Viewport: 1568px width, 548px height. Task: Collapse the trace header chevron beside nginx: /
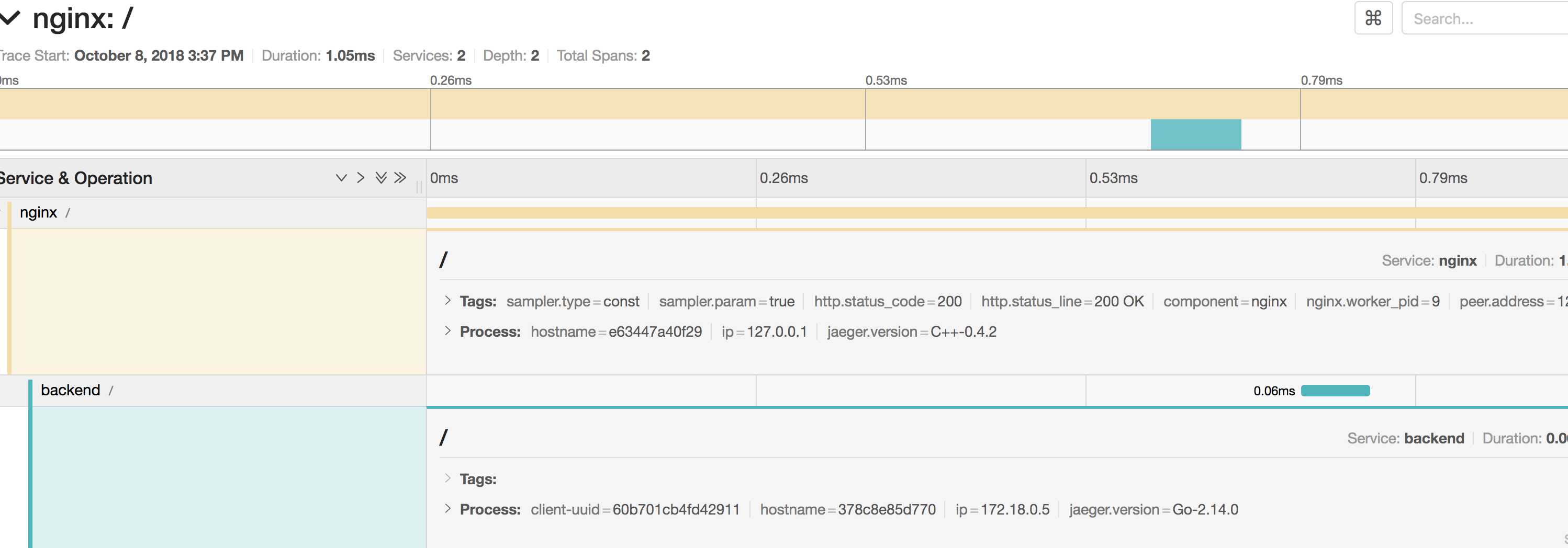pos(10,18)
